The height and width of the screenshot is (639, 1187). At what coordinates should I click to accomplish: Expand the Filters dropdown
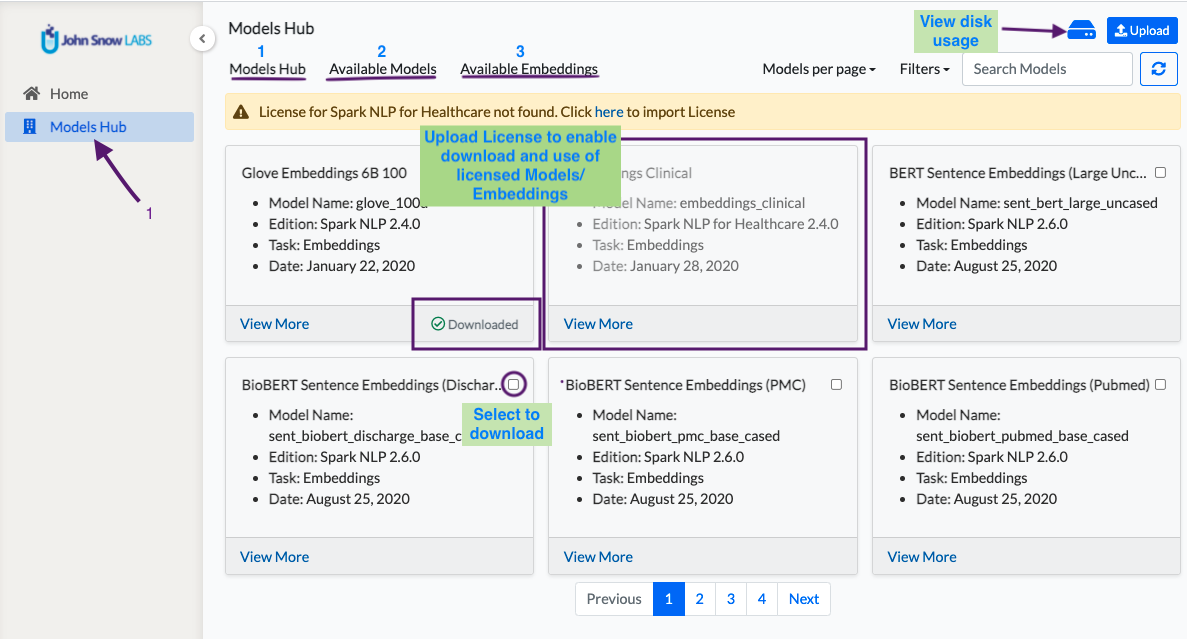(x=924, y=69)
